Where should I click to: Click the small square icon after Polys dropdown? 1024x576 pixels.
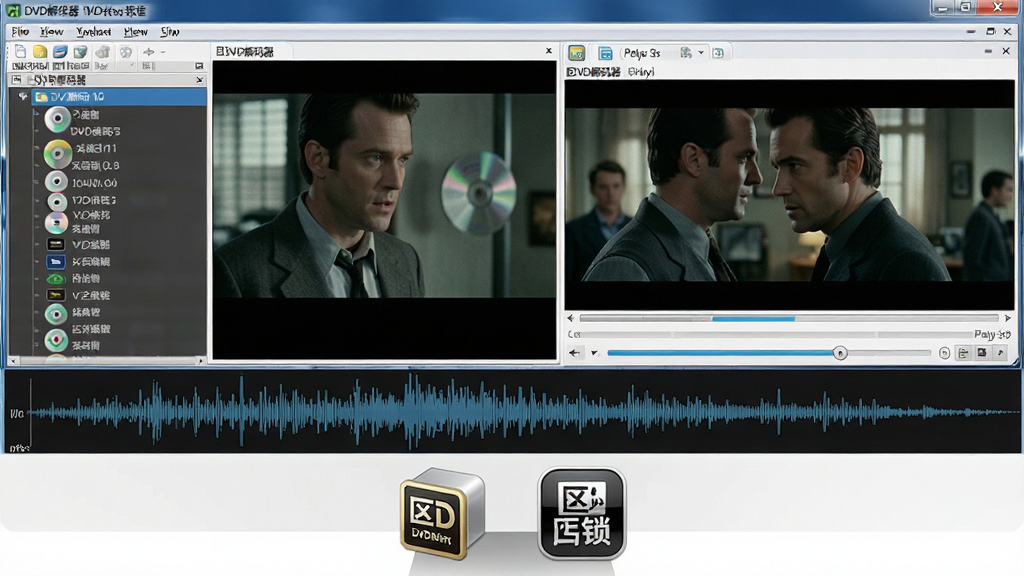718,53
